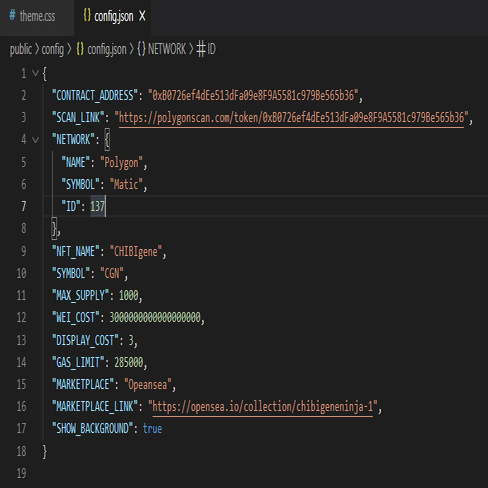Click the yellow braces icon in breadcrumb
This screenshot has width=488, height=488.
(x=80, y=49)
